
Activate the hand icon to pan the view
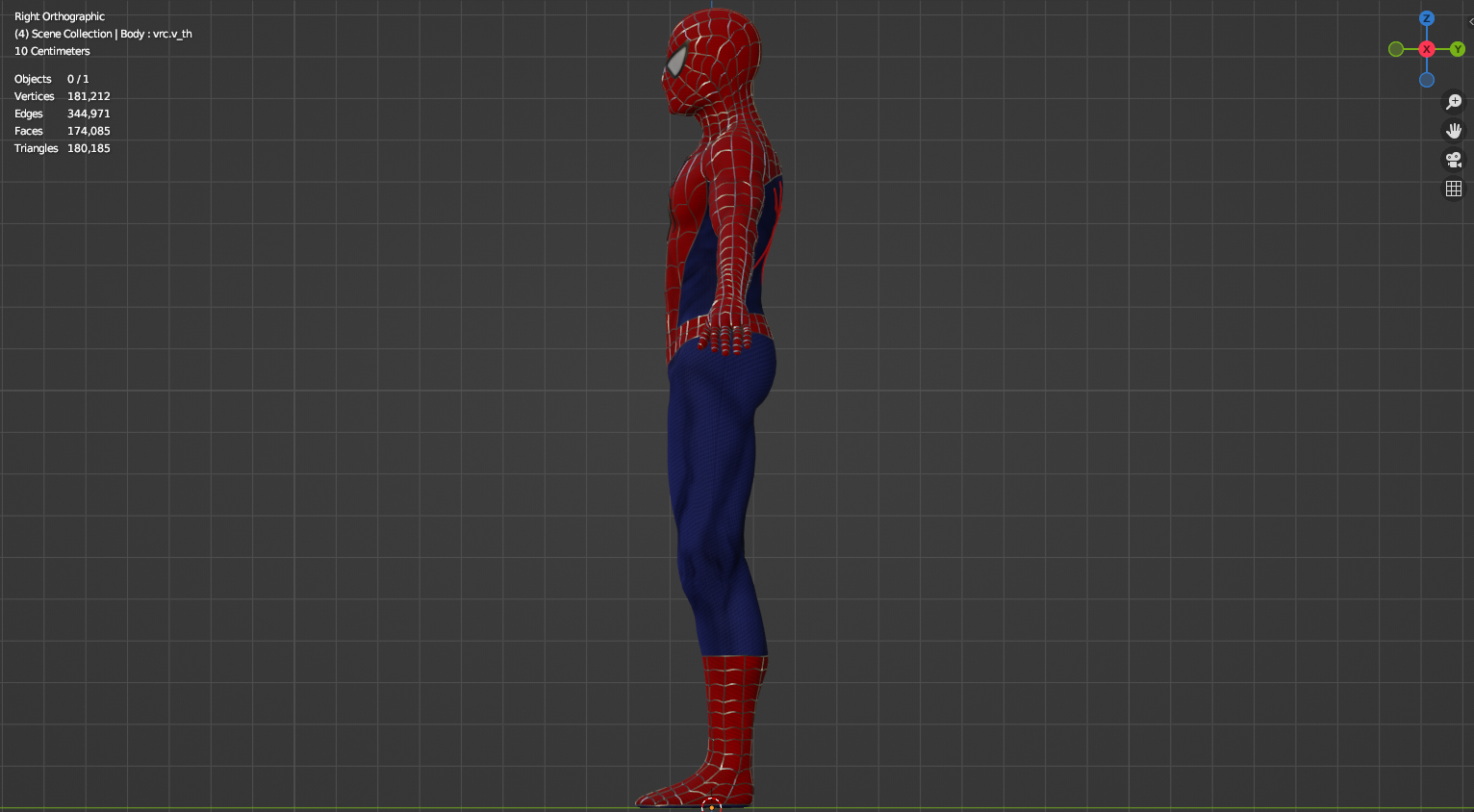[x=1454, y=130]
